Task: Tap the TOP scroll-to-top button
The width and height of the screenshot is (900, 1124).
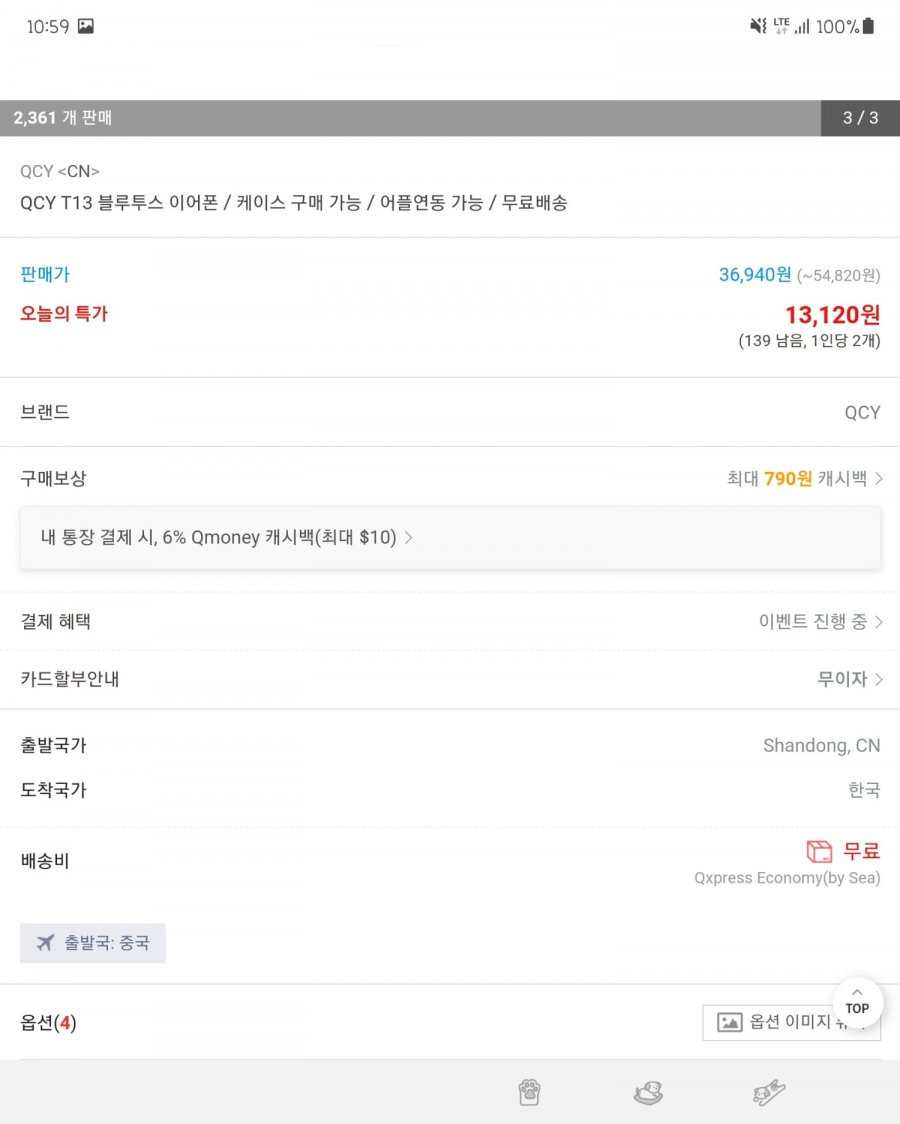Action: 857,1002
